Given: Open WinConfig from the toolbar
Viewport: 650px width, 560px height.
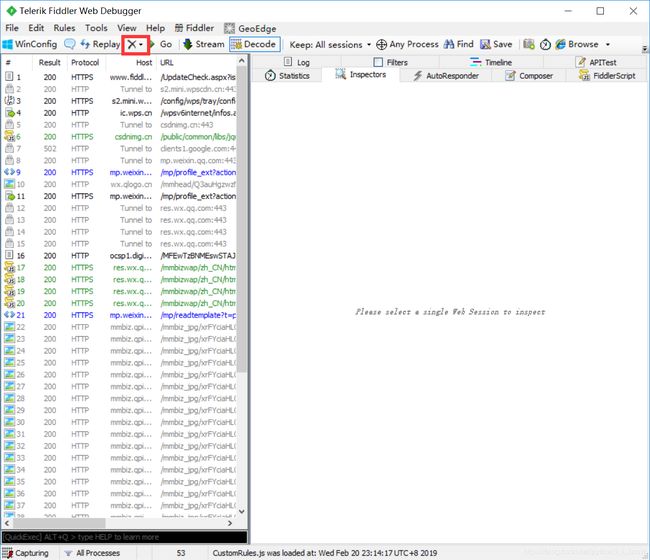Looking at the screenshot, I should (x=30, y=44).
